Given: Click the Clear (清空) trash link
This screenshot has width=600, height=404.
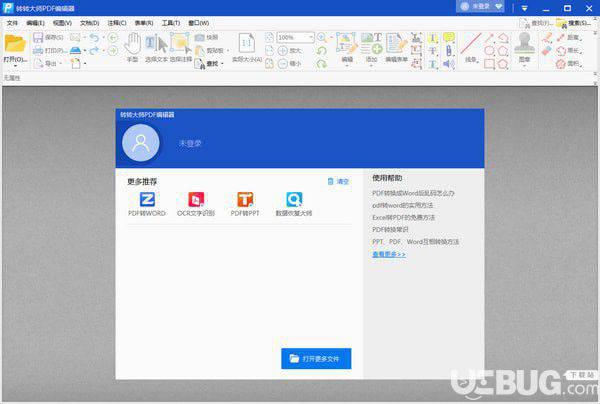Looking at the screenshot, I should pos(338,181).
